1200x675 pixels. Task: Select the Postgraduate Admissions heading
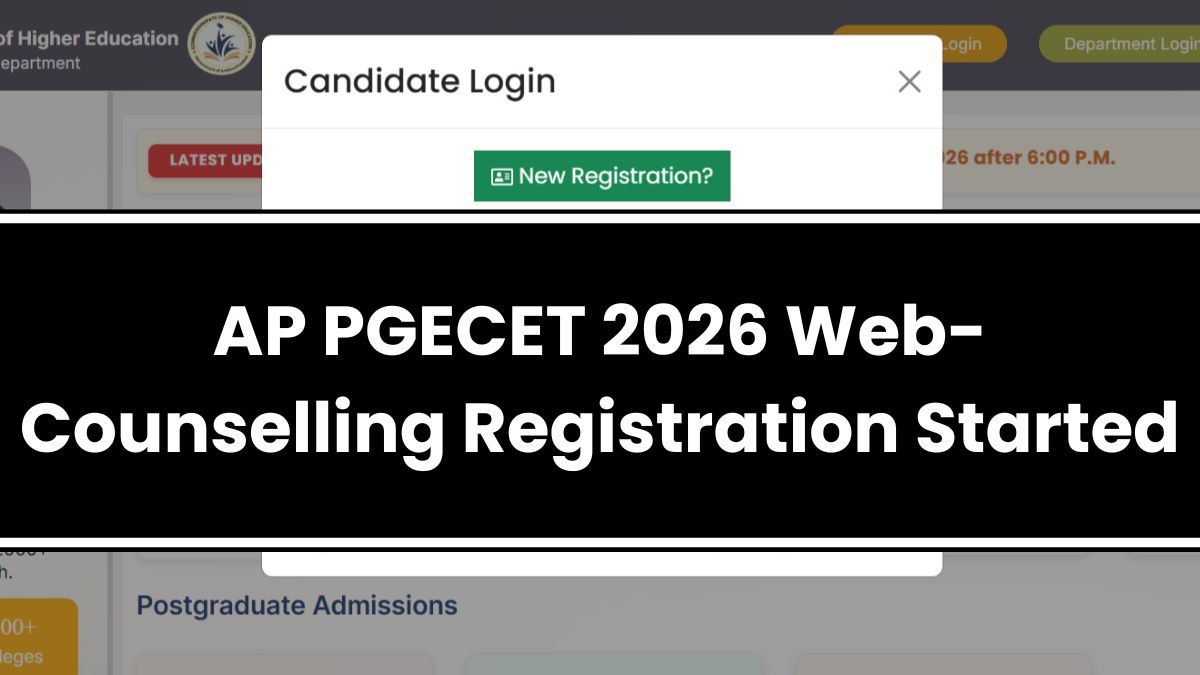point(297,605)
